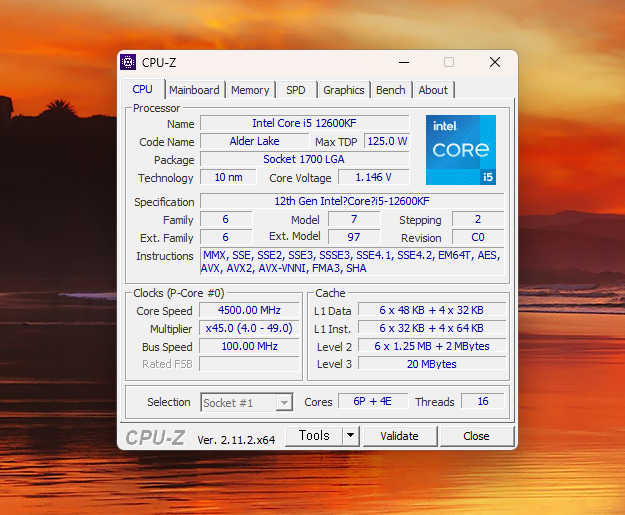Image resolution: width=625 pixels, height=515 pixels.
Task: Click the Core Speed 4500.00 MHz value
Action: coord(249,310)
